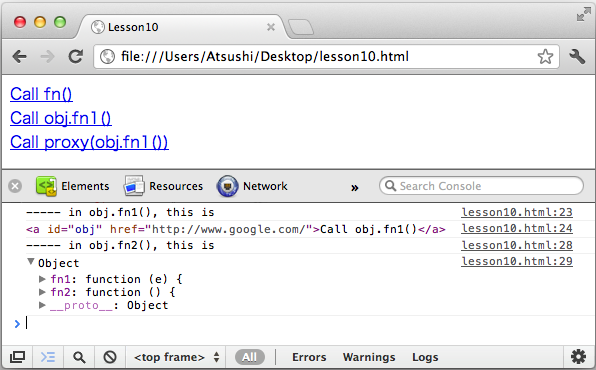The image size is (596, 370).
Task: Open DevTools settings gear
Action: (579, 357)
